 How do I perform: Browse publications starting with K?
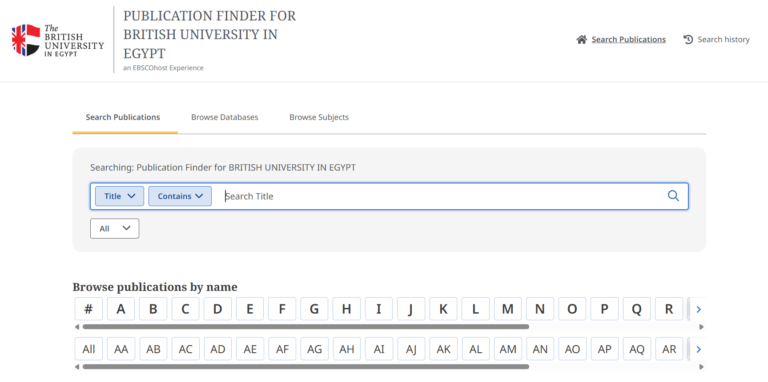click(x=443, y=309)
